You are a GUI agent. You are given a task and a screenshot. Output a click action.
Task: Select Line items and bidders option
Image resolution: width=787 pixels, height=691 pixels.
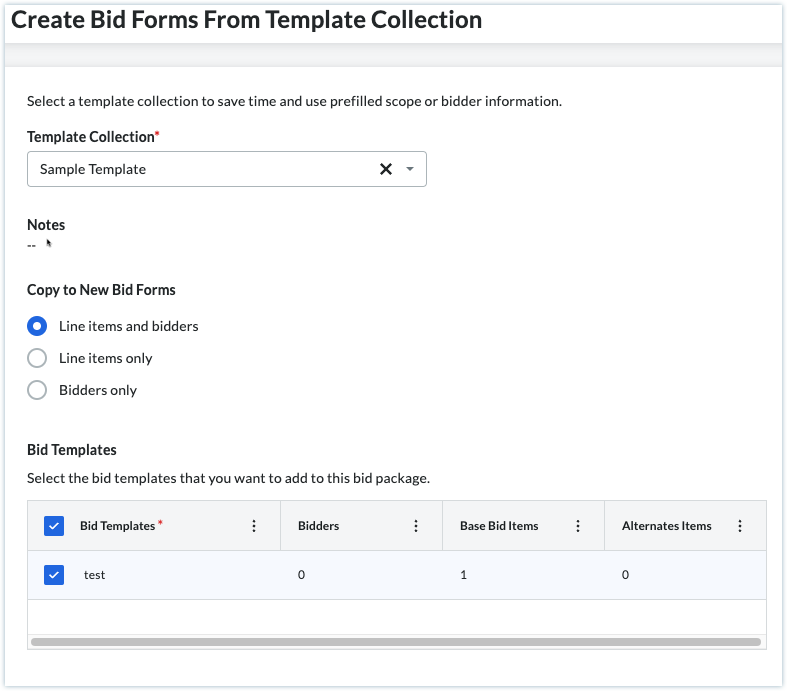coord(37,326)
